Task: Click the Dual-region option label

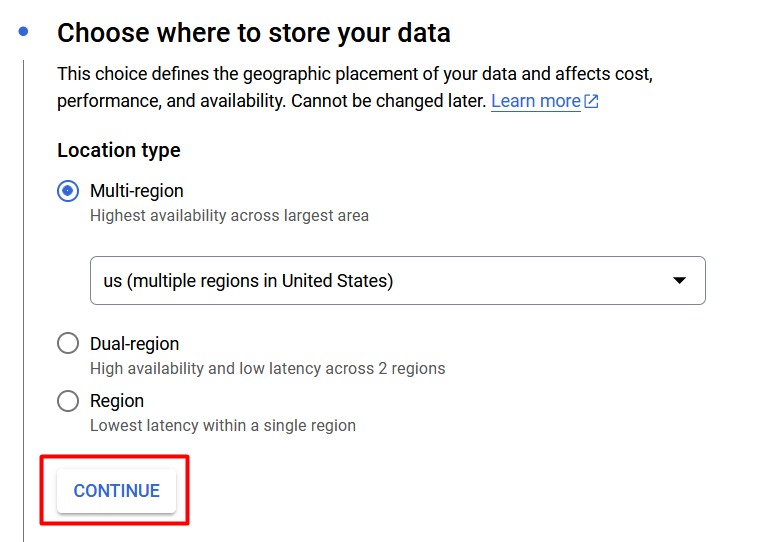Action: [134, 344]
